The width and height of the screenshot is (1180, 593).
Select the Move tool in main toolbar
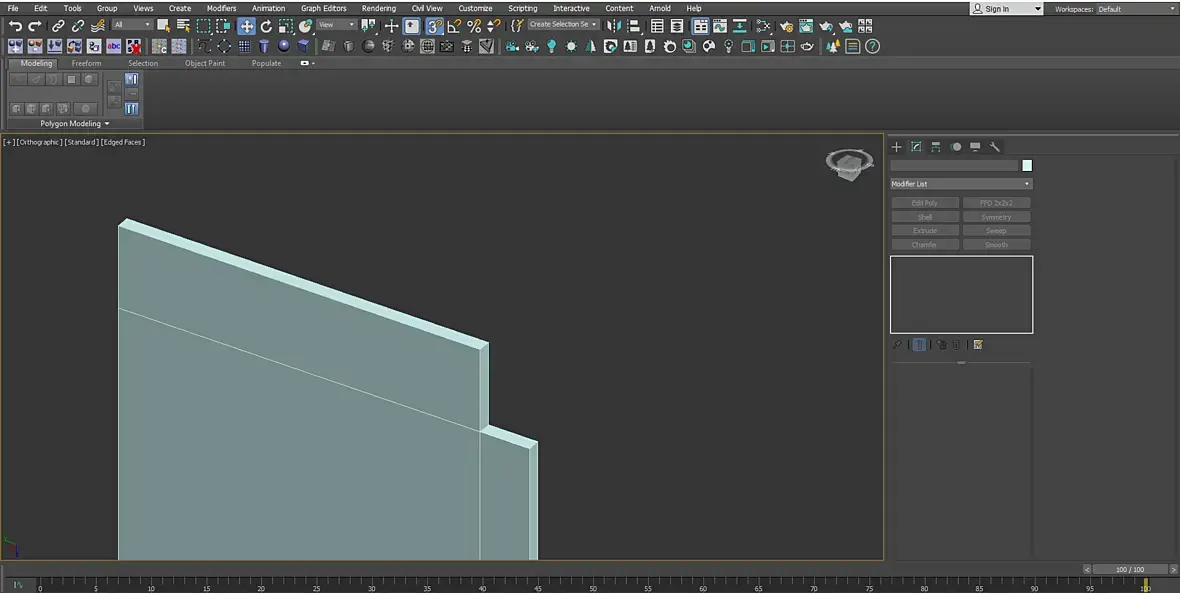click(246, 26)
